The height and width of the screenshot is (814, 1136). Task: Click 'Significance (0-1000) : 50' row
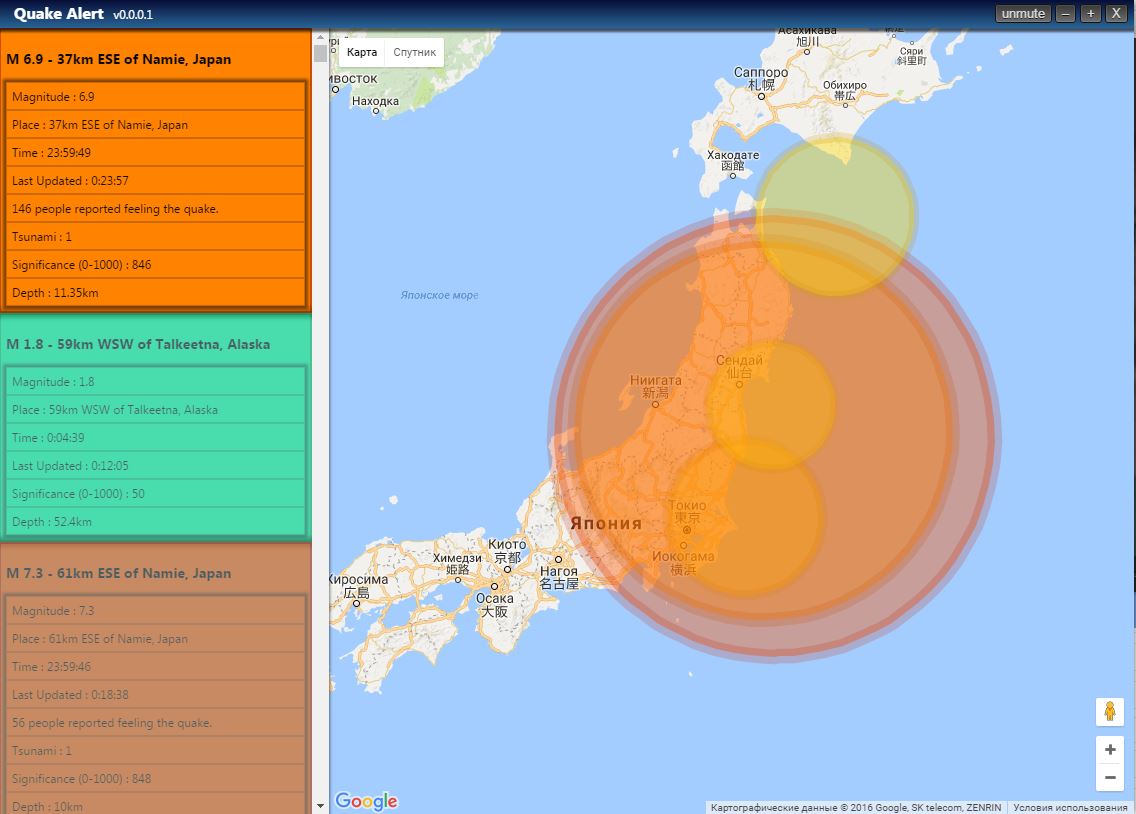pyautogui.click(x=155, y=494)
